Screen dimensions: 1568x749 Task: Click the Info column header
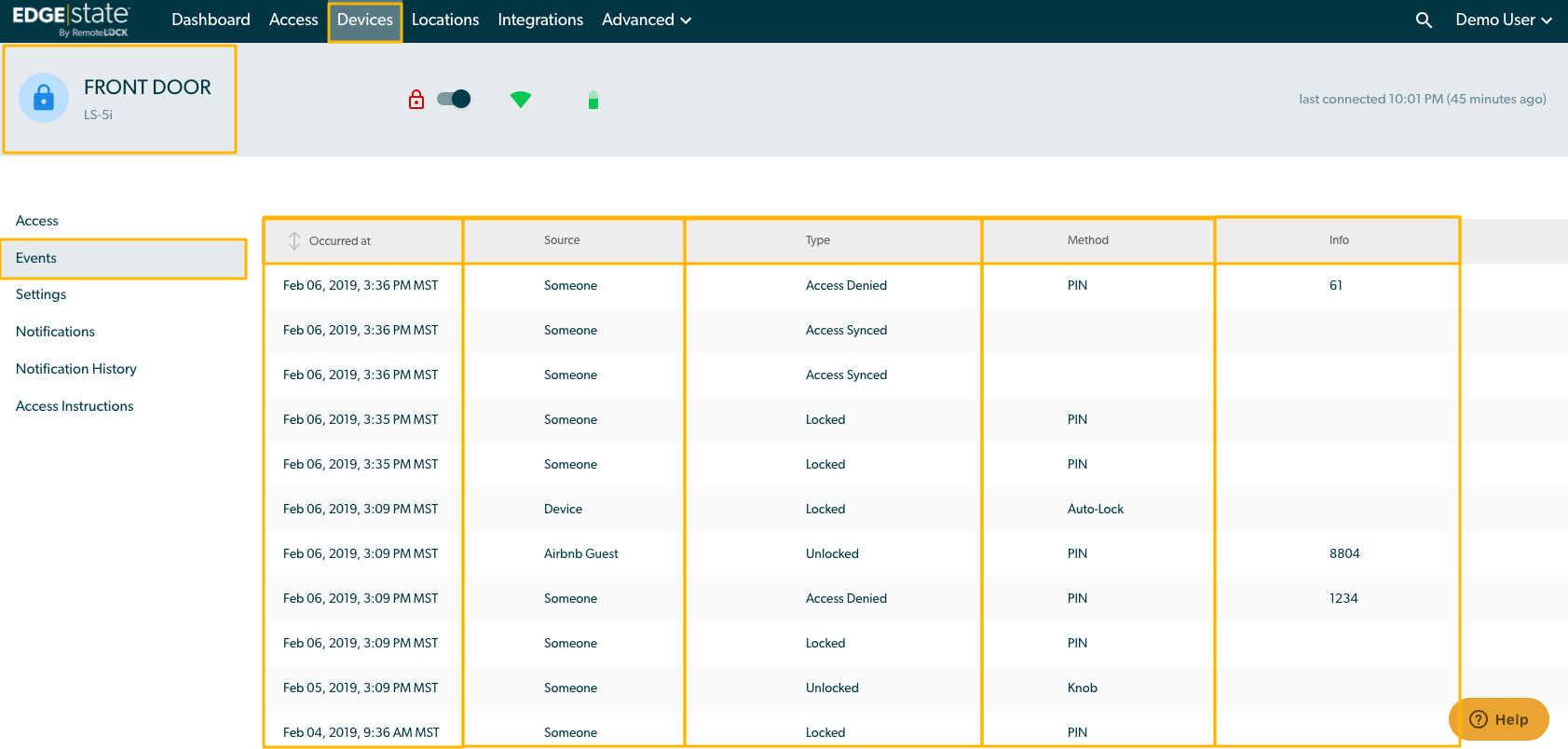click(x=1339, y=240)
